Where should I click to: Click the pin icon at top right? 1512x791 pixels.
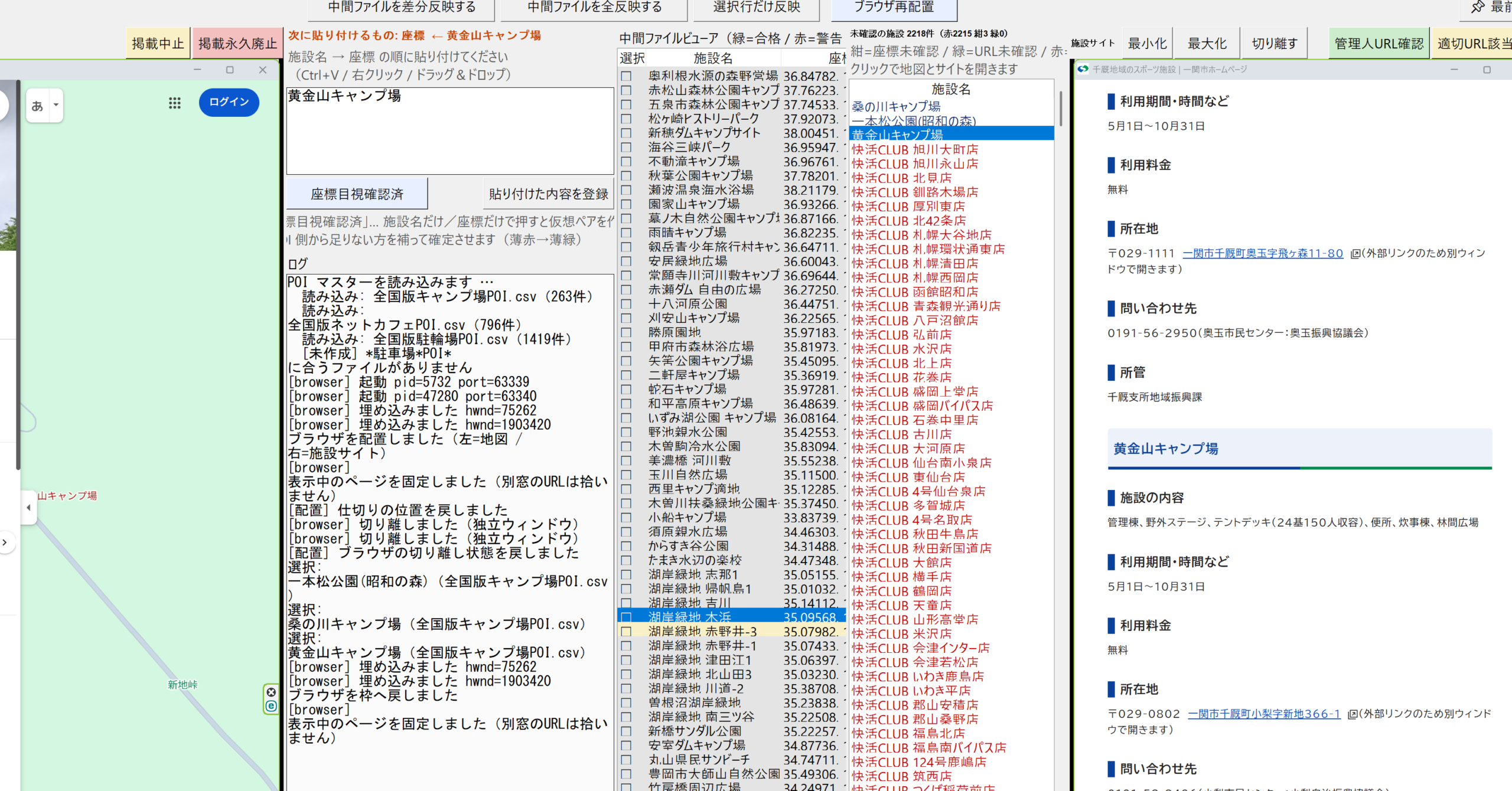point(1477,7)
